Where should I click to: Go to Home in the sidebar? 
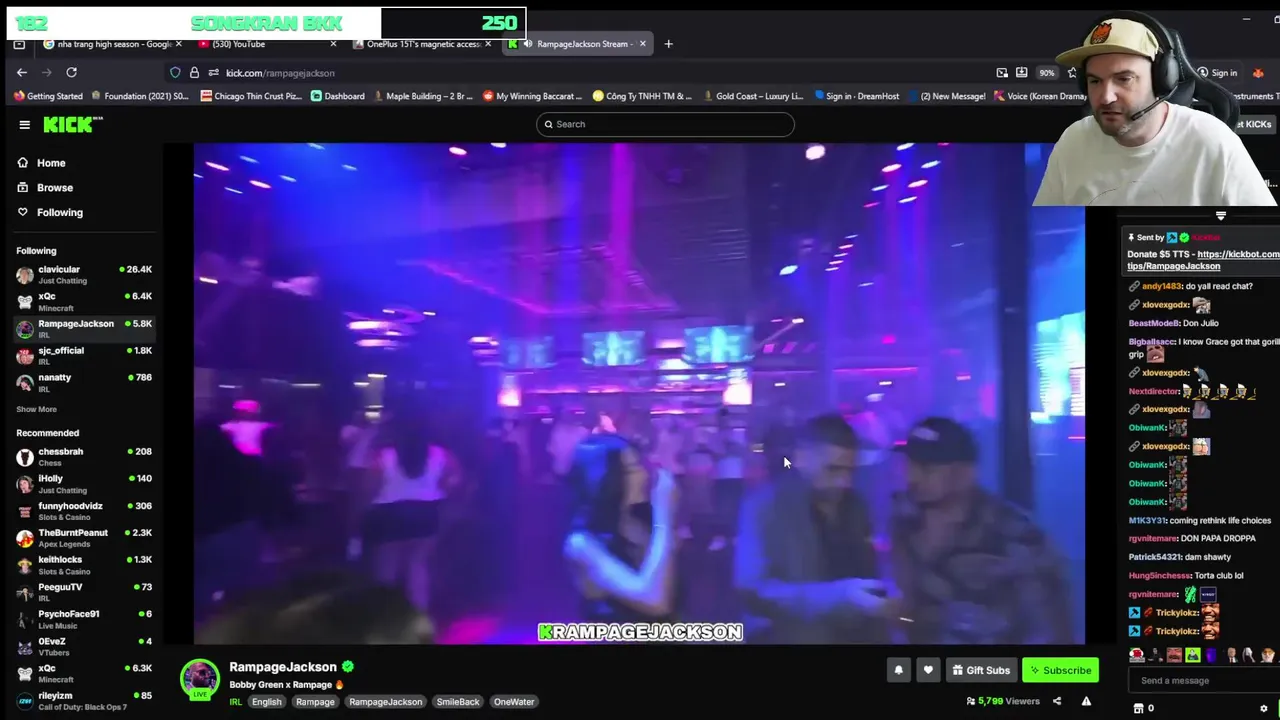[x=41, y=163]
